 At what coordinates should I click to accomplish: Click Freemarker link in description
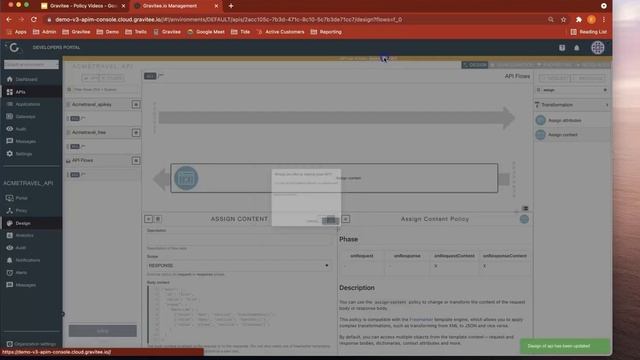[421, 320]
